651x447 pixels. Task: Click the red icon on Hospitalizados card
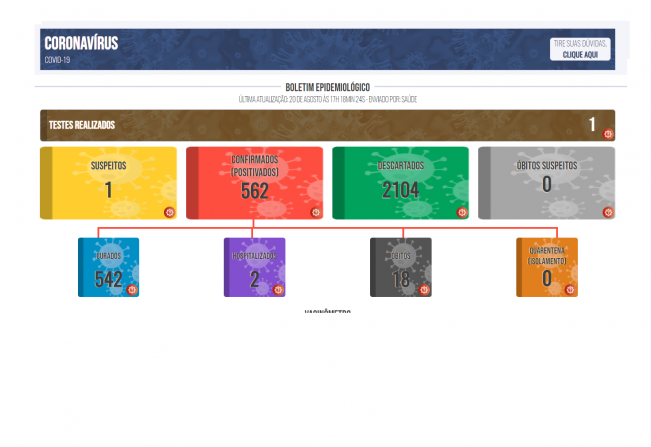(278, 290)
